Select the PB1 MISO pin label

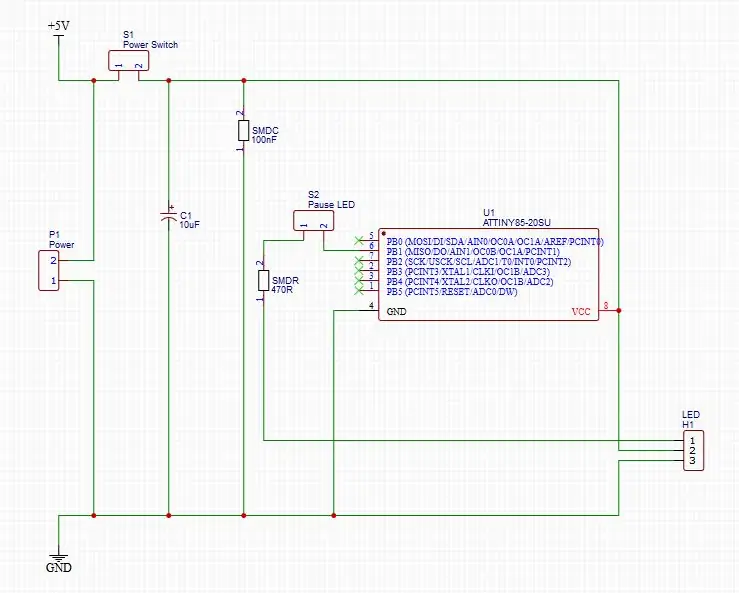473,252
